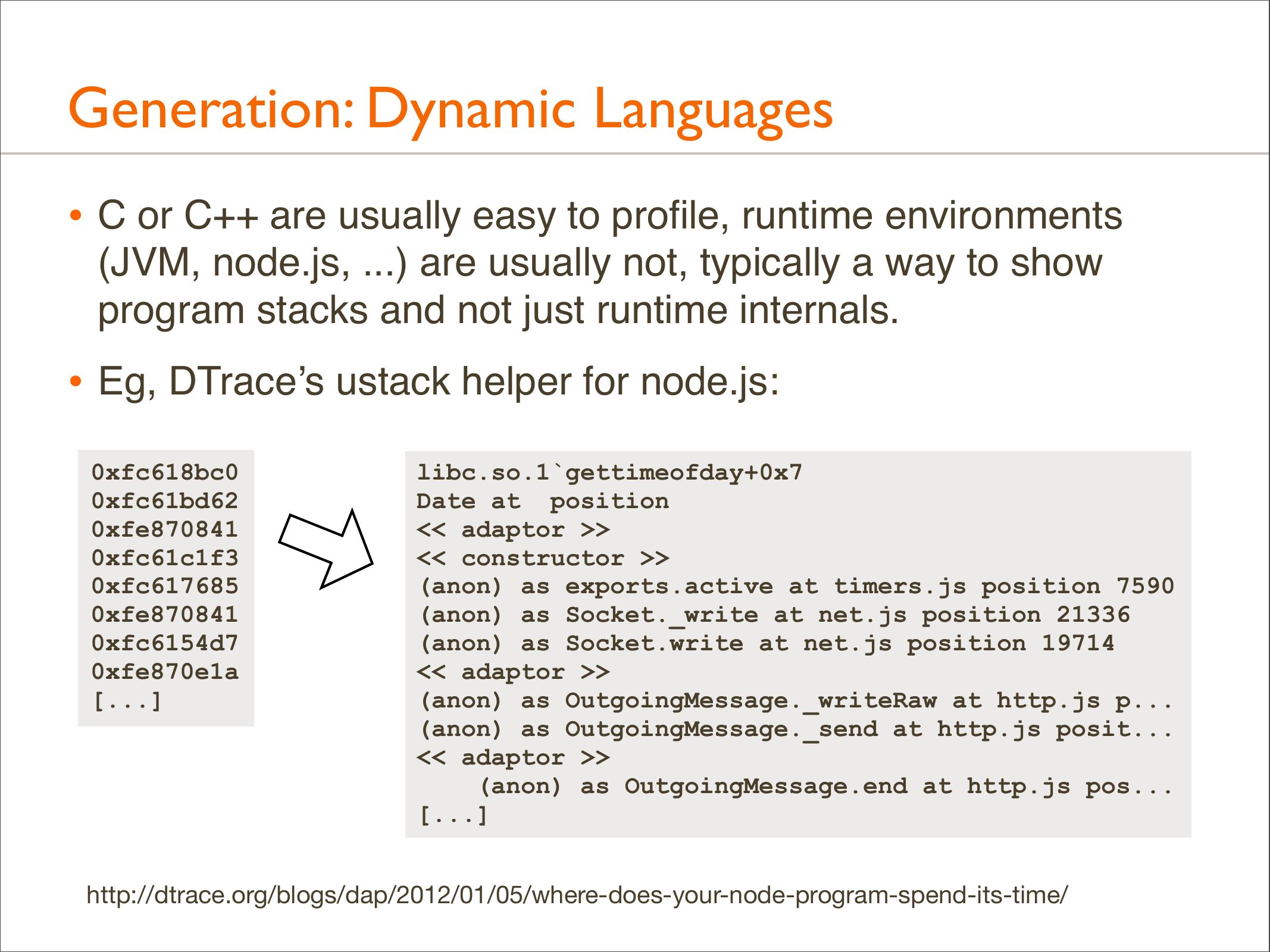Click the Socket._write at net.js line
The image size is (1270, 952).
click(774, 615)
